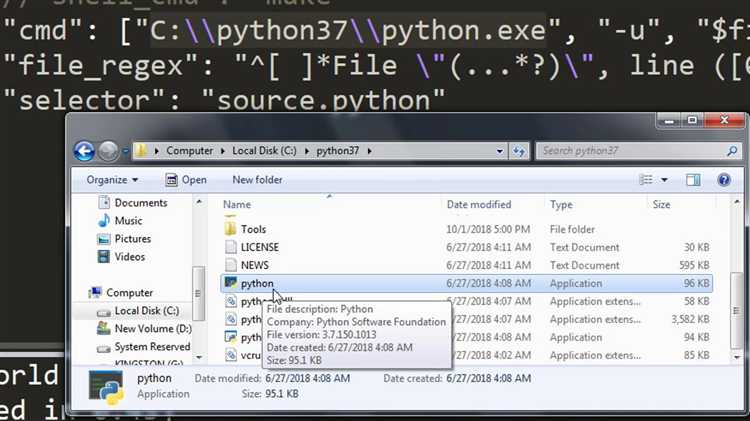Open the Documents library in sidebar
The image size is (750, 421).
click(140, 203)
